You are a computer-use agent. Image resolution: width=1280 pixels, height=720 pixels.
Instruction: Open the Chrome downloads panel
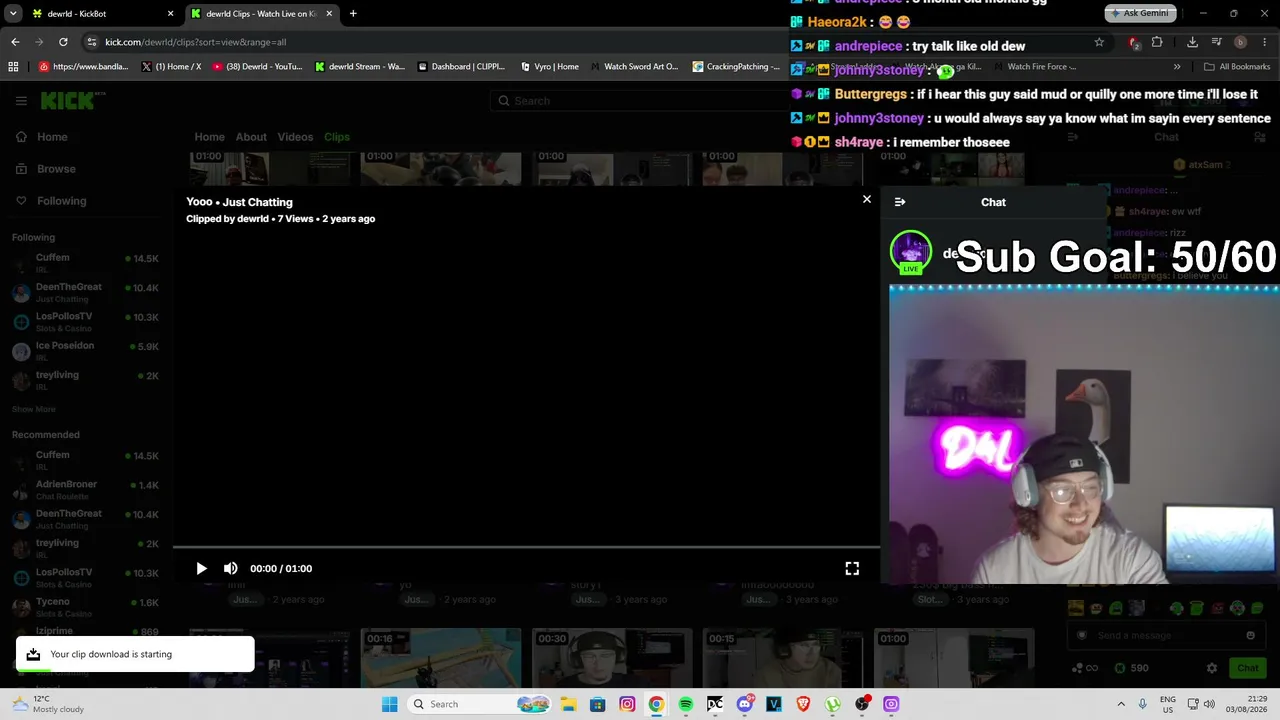(x=1192, y=42)
